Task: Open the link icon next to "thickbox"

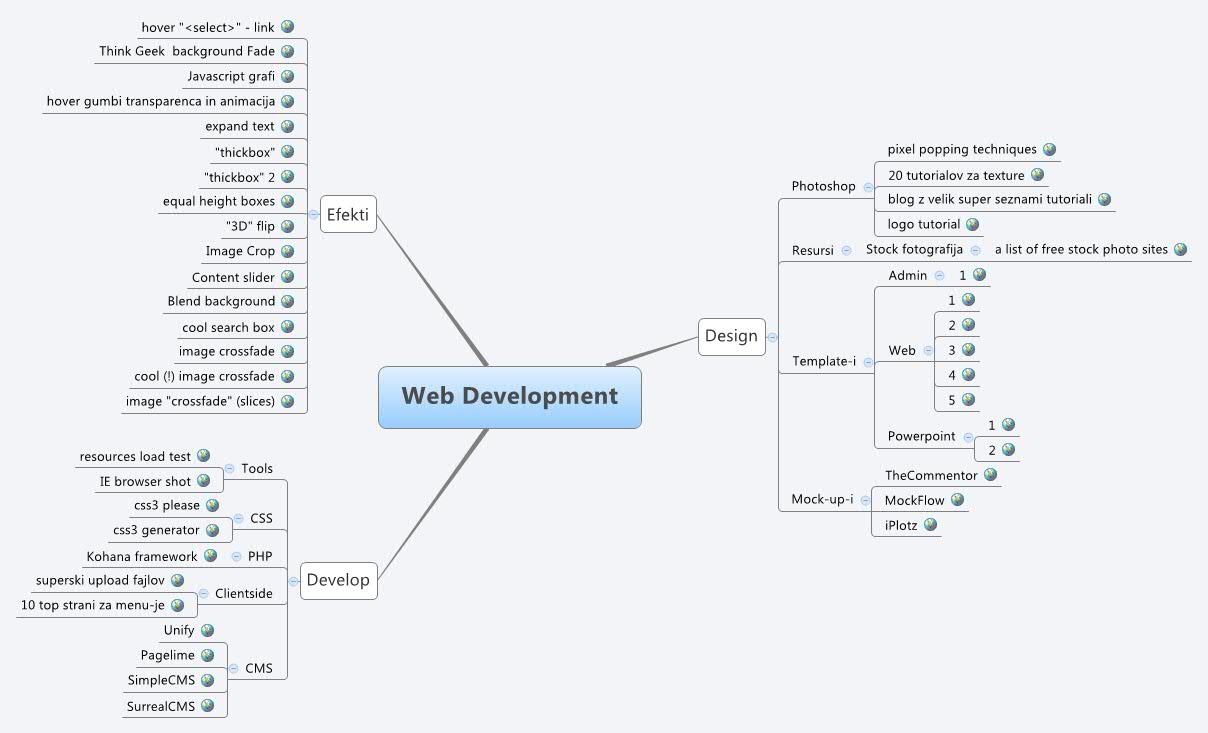Action: pyautogui.click(x=289, y=151)
